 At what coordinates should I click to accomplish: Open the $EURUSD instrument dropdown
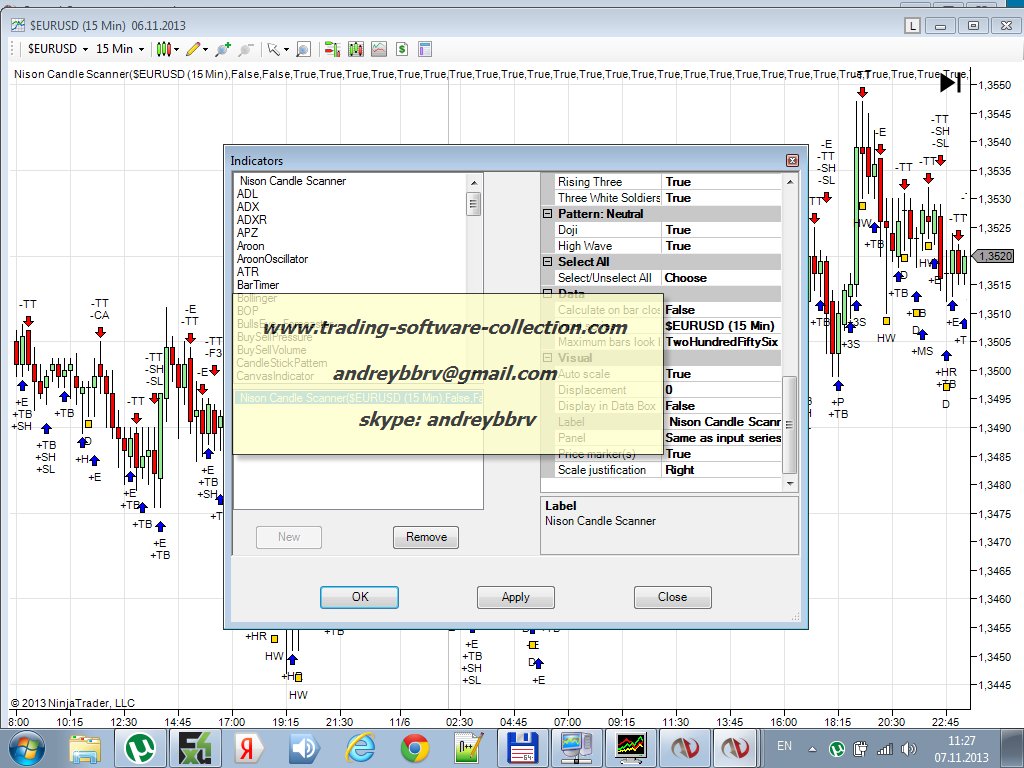tap(58, 48)
